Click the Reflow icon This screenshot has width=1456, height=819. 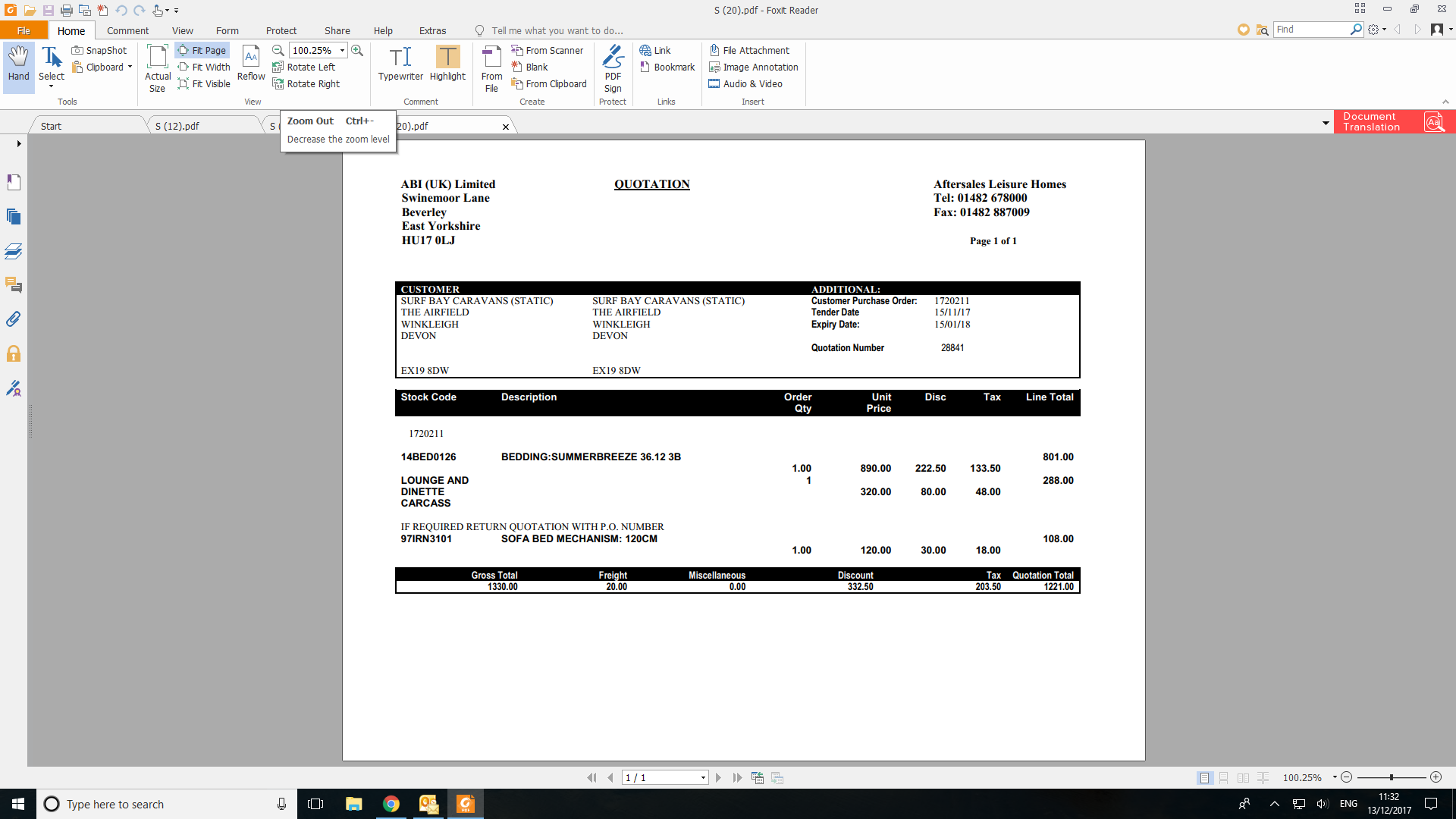[x=251, y=64]
